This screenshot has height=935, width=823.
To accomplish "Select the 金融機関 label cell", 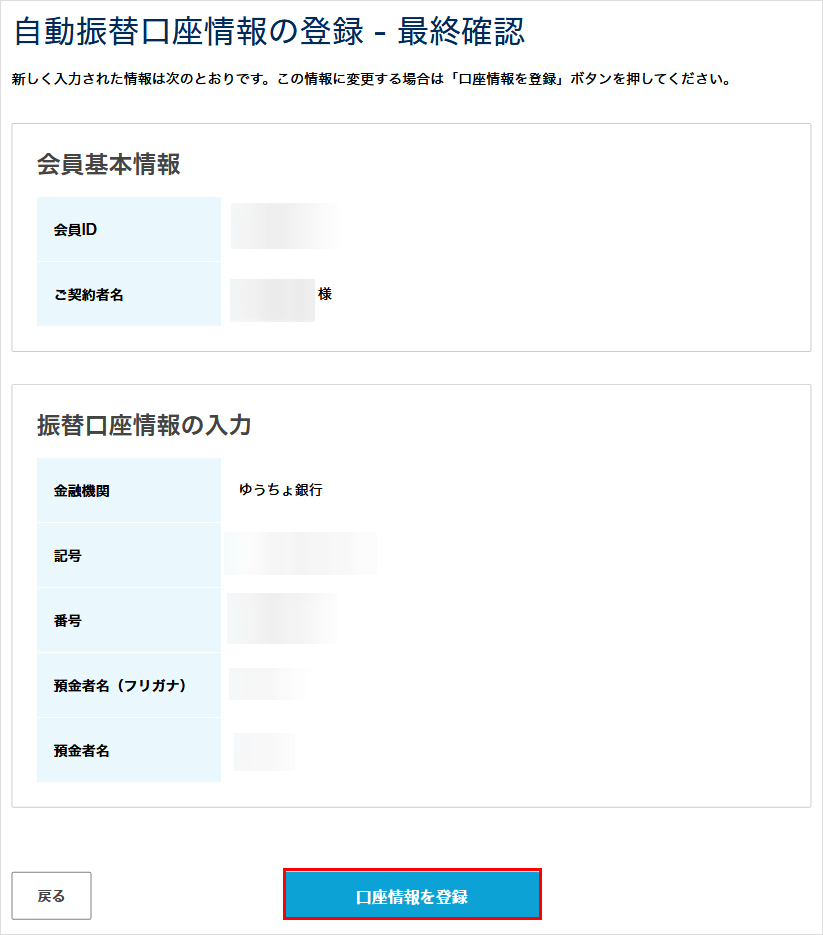I will coord(128,490).
